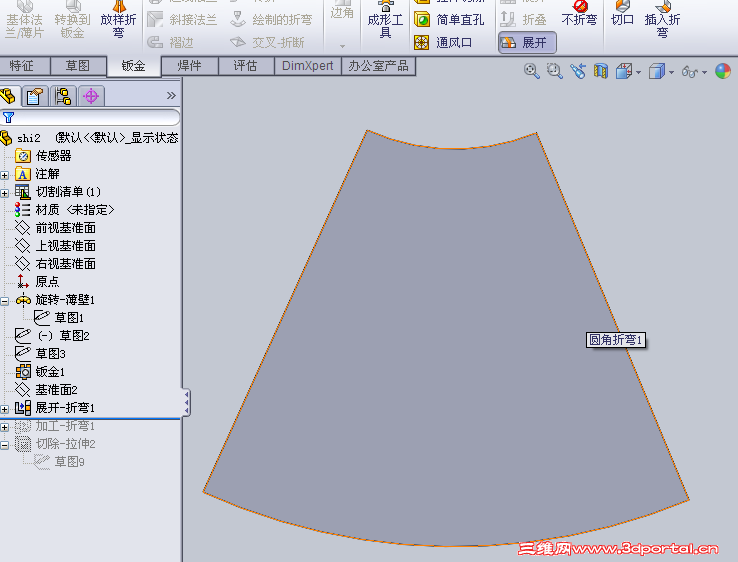The image size is (738, 562).
Task: Click the Lofted Bend (放样折弯) tool
Action: click(x=118, y=20)
